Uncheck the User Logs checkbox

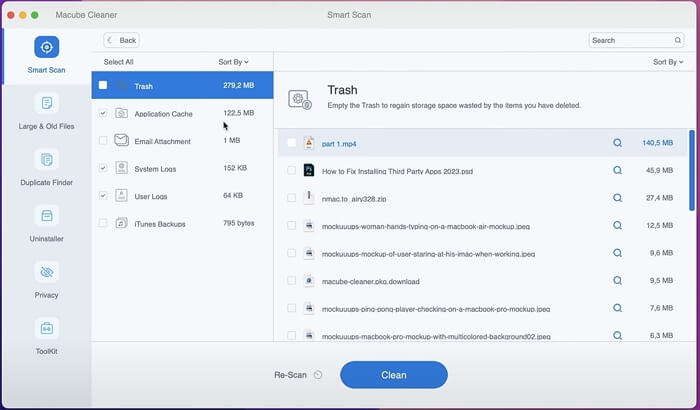[x=103, y=196]
